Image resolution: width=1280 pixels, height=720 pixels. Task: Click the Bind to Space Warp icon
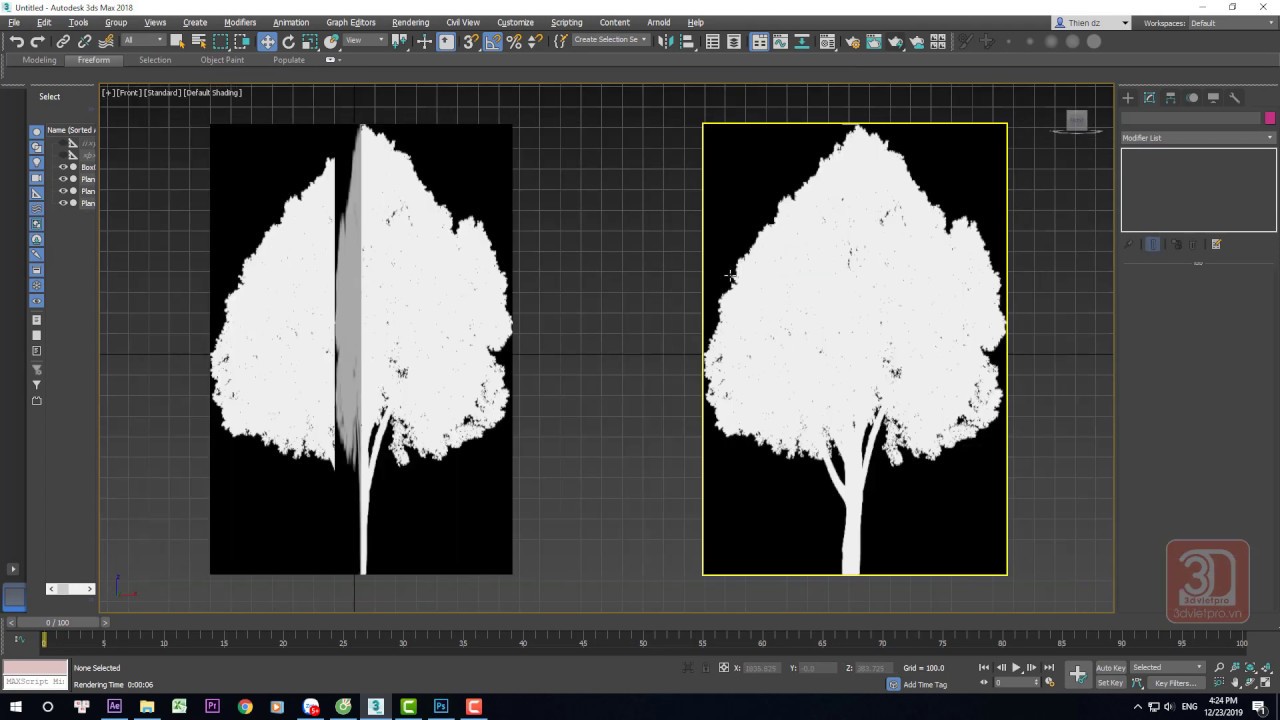tap(106, 41)
